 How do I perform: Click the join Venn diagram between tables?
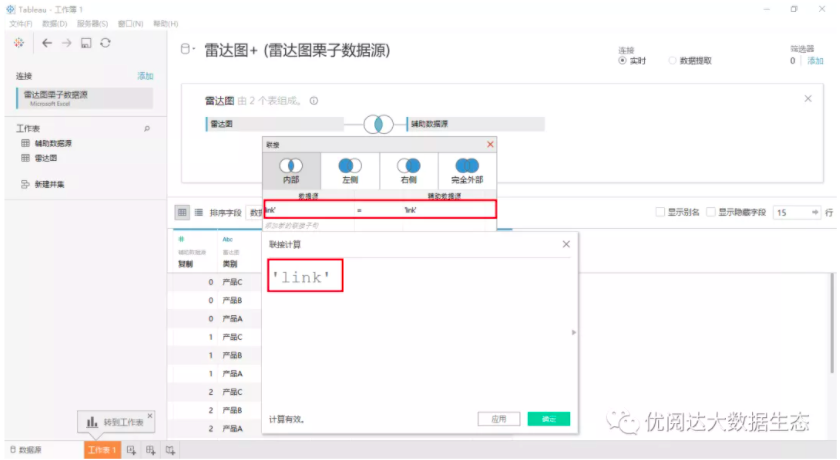point(378,124)
